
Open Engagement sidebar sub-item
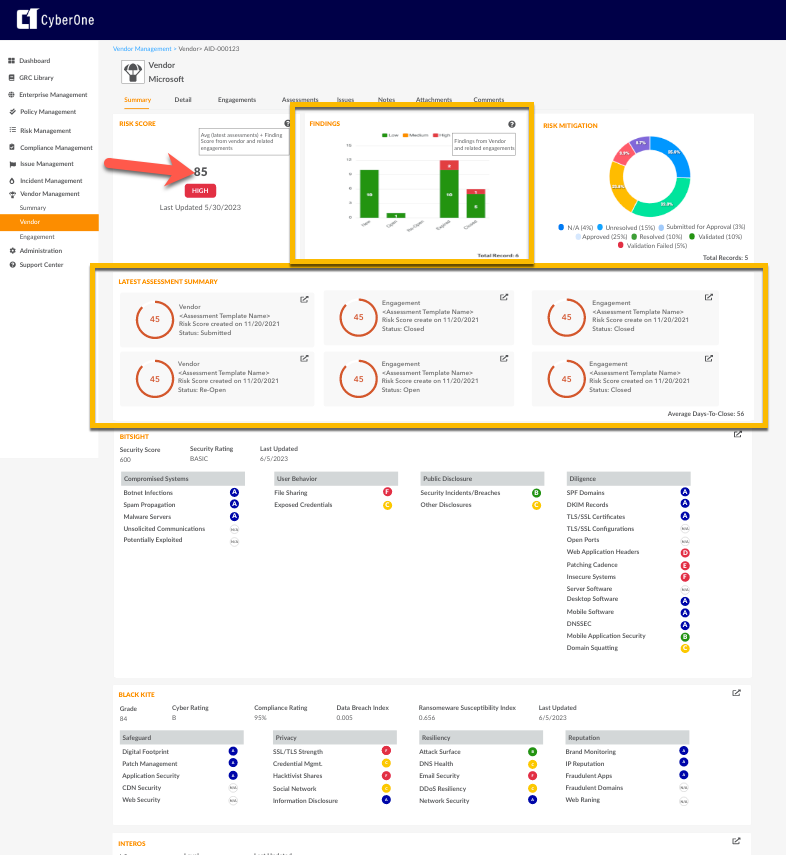37,237
